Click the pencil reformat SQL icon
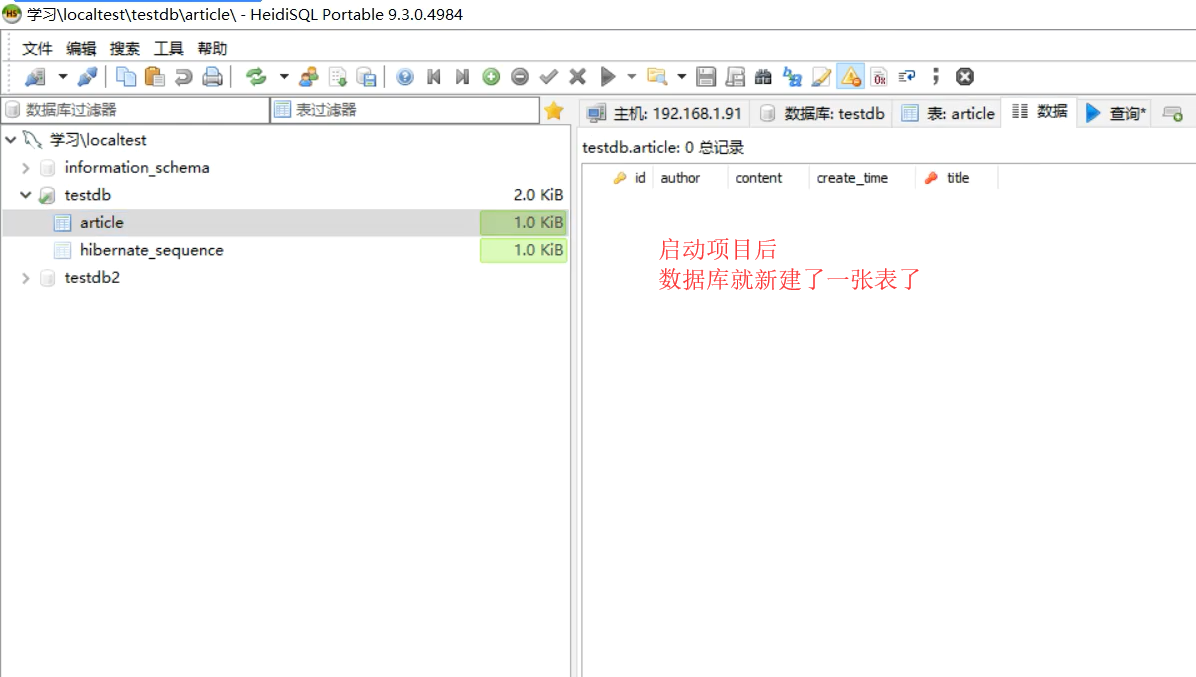 [821, 77]
